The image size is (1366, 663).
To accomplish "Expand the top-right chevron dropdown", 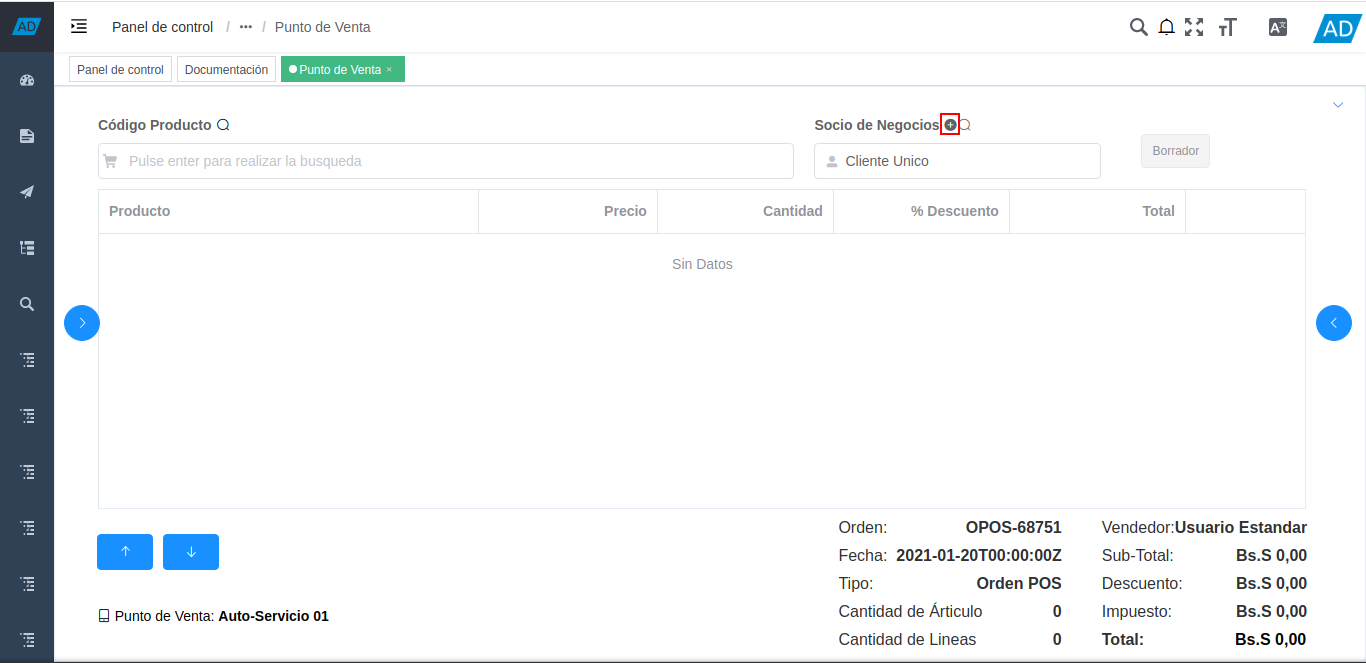I will point(1338,104).
